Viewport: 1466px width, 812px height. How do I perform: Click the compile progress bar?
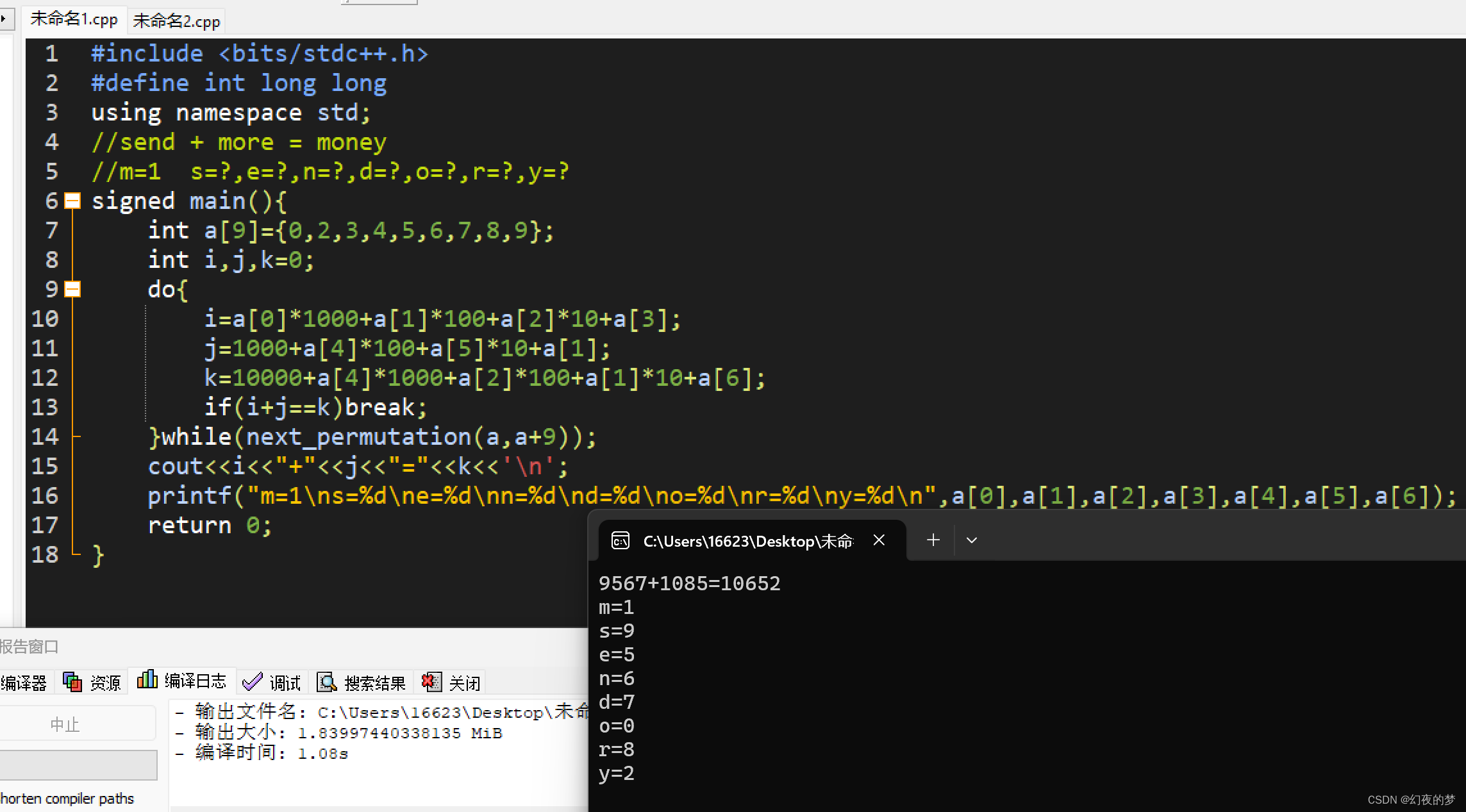point(78,765)
